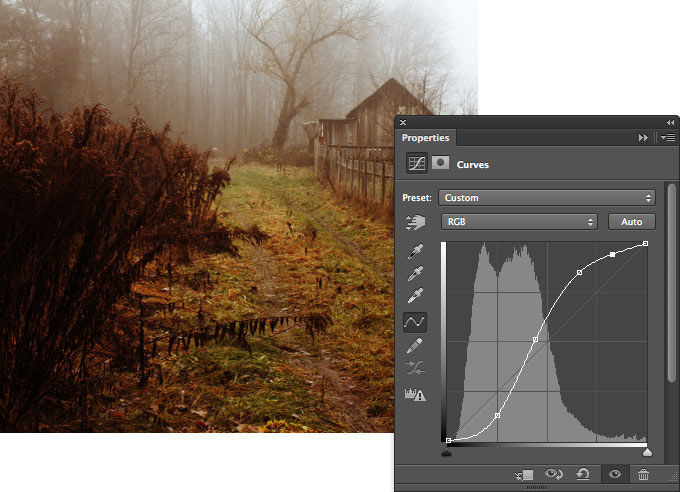Open the Properties panel flyout menu

coord(668,138)
